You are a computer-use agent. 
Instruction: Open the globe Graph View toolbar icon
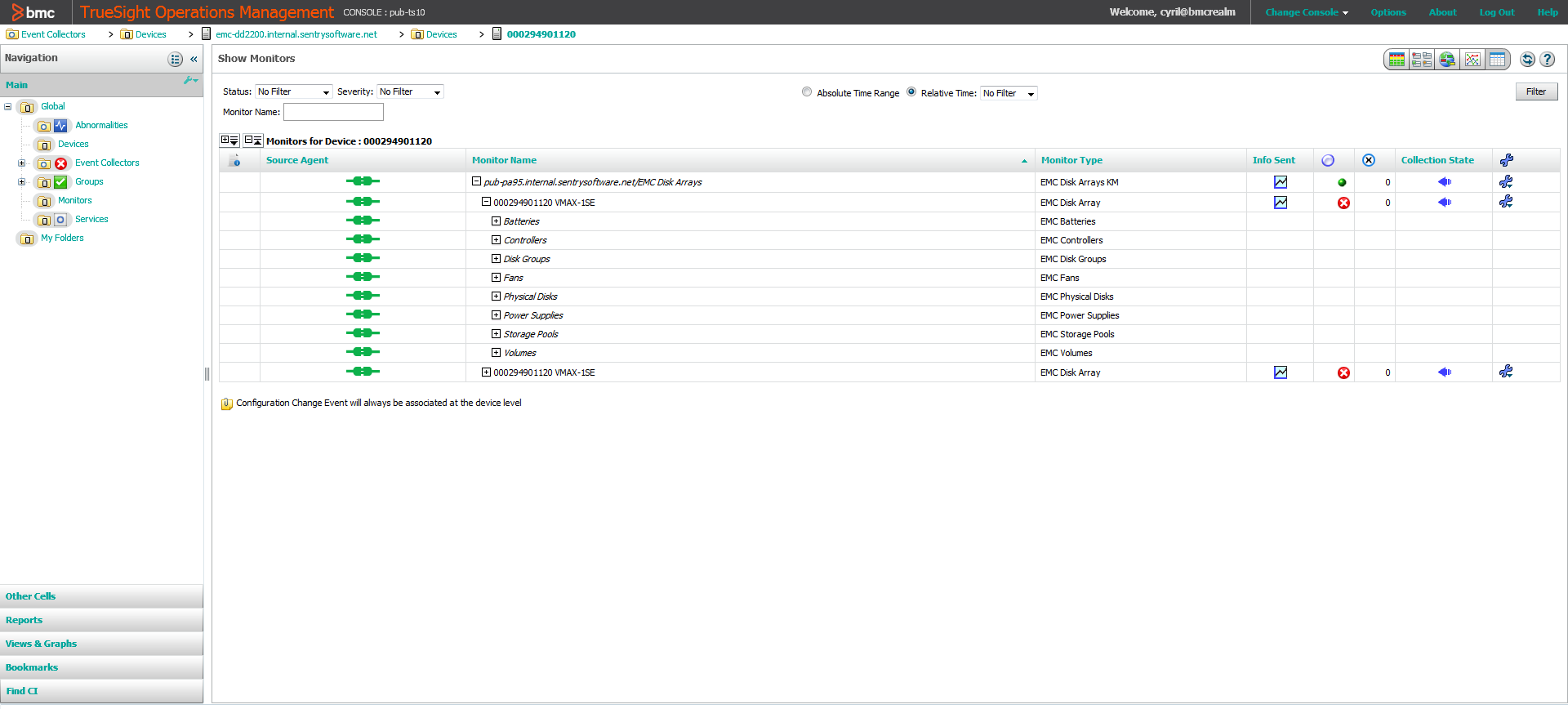pos(1447,60)
